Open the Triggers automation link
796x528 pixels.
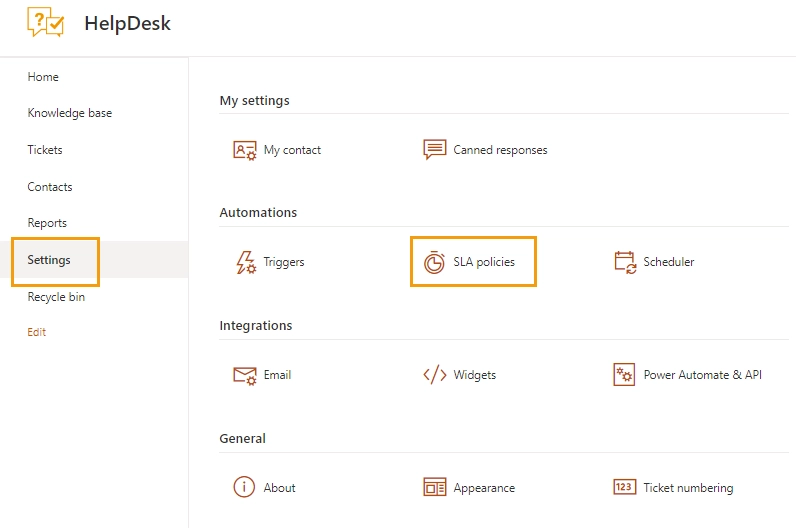[284, 262]
